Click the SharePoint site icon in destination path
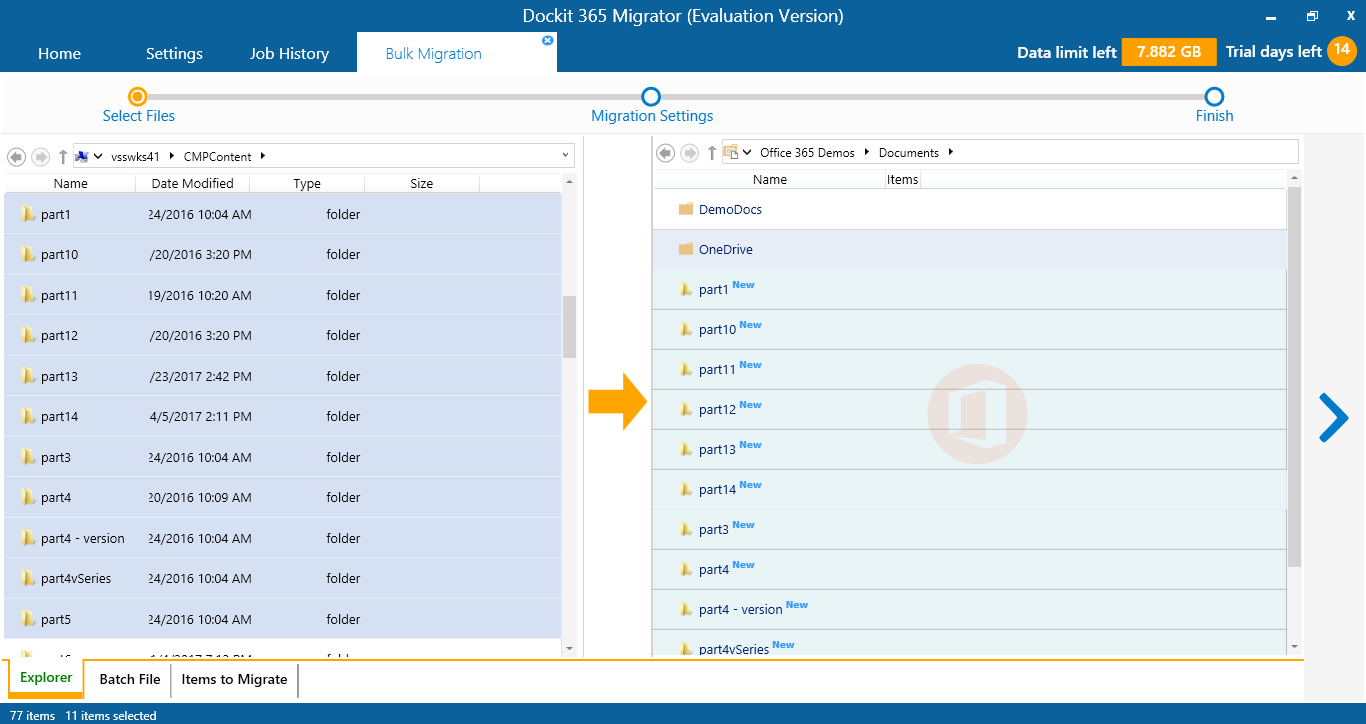This screenshot has height=724, width=1366. (x=731, y=152)
